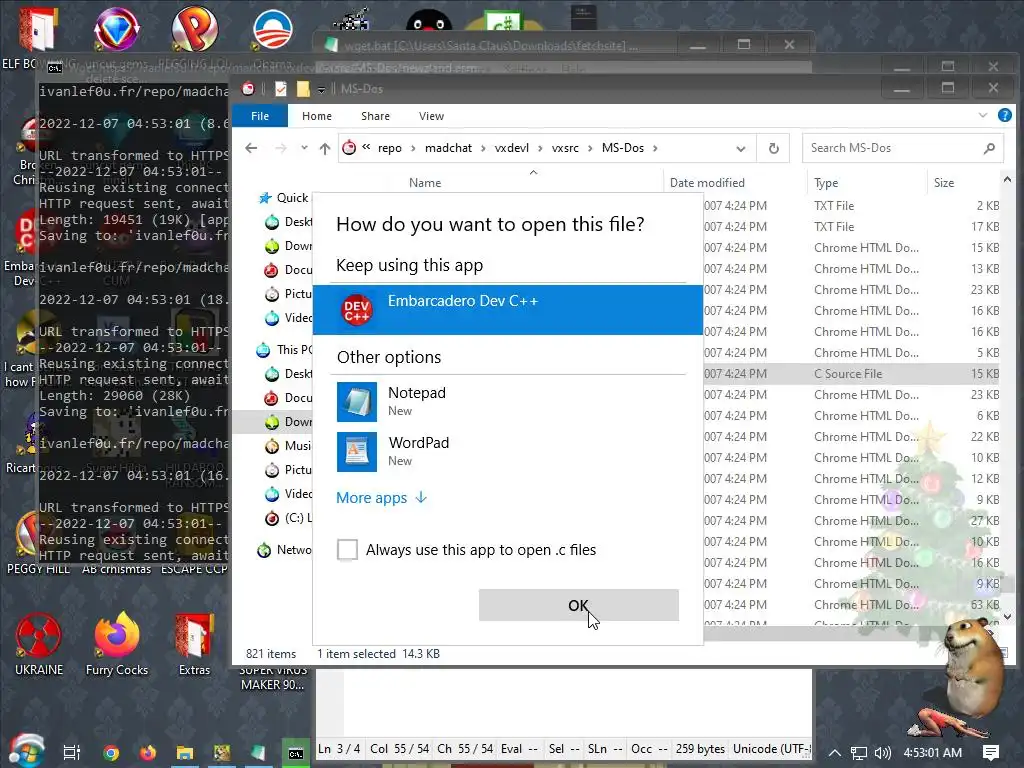Select Chrome HTML document 63 KB row

pyautogui.click(x=852, y=605)
